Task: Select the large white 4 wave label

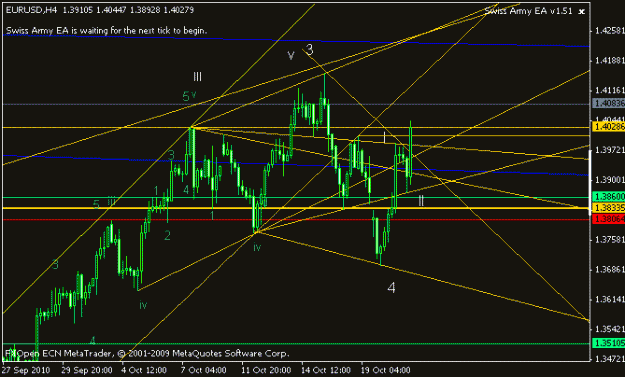Action: [x=391, y=287]
